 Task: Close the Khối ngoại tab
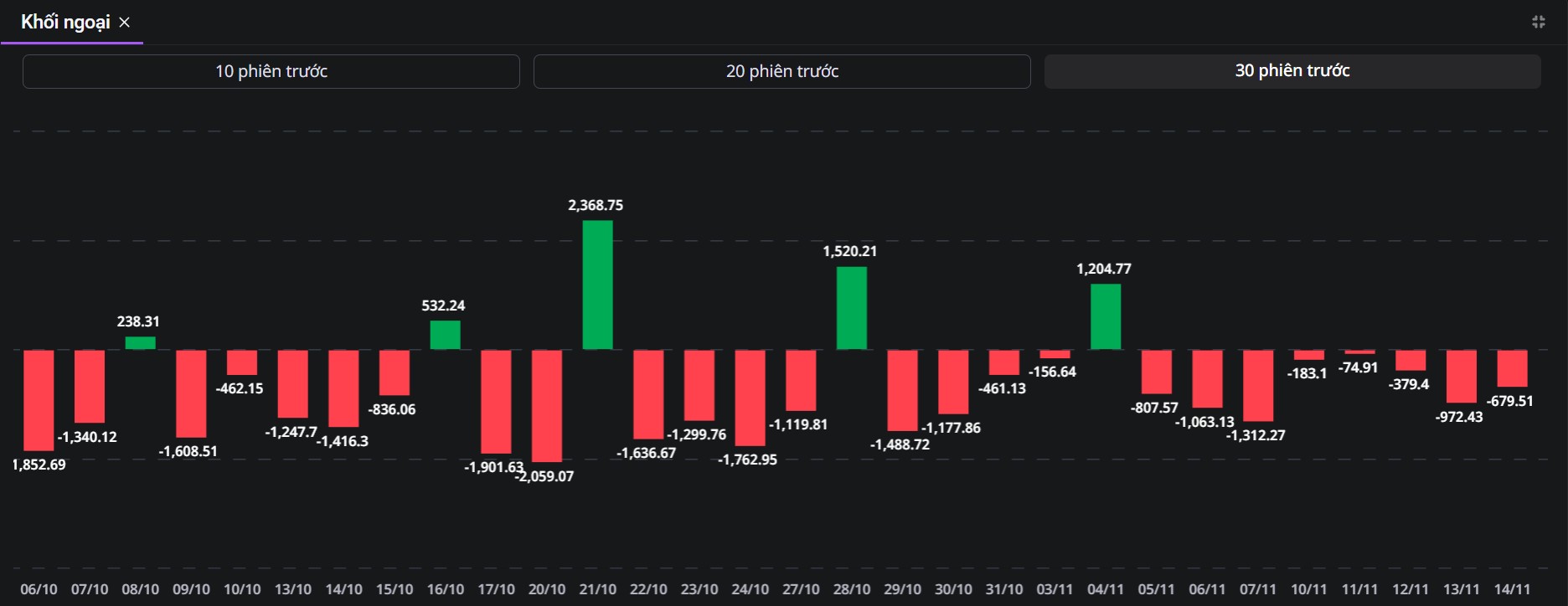125,23
